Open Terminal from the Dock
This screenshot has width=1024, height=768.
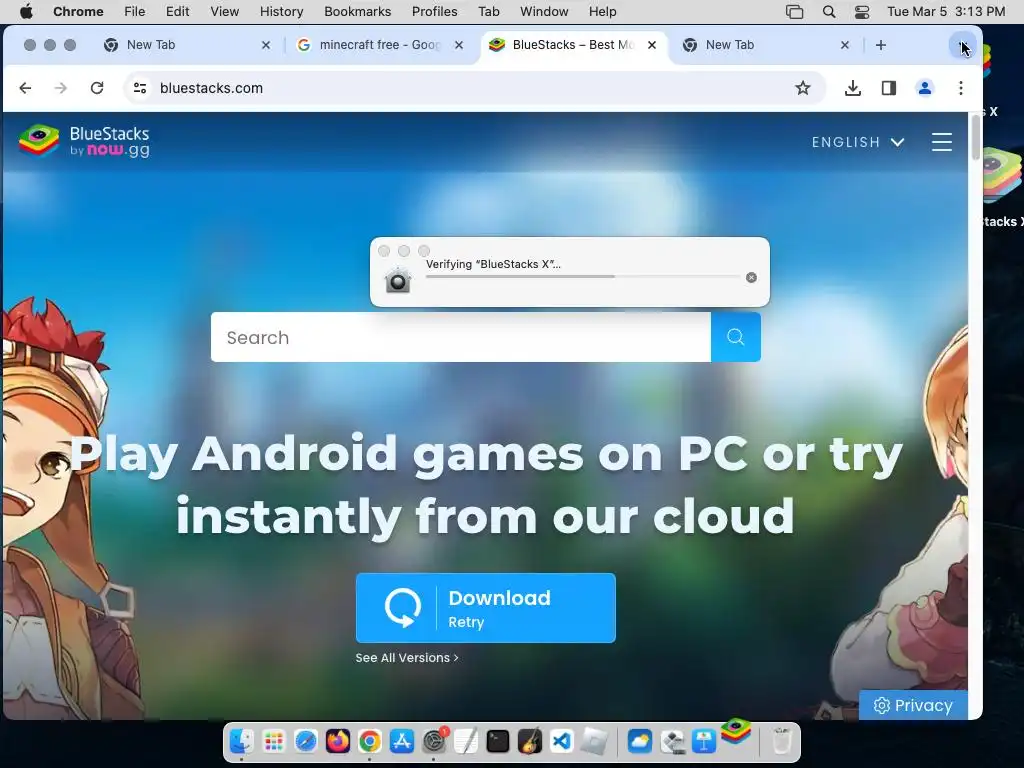(x=498, y=741)
